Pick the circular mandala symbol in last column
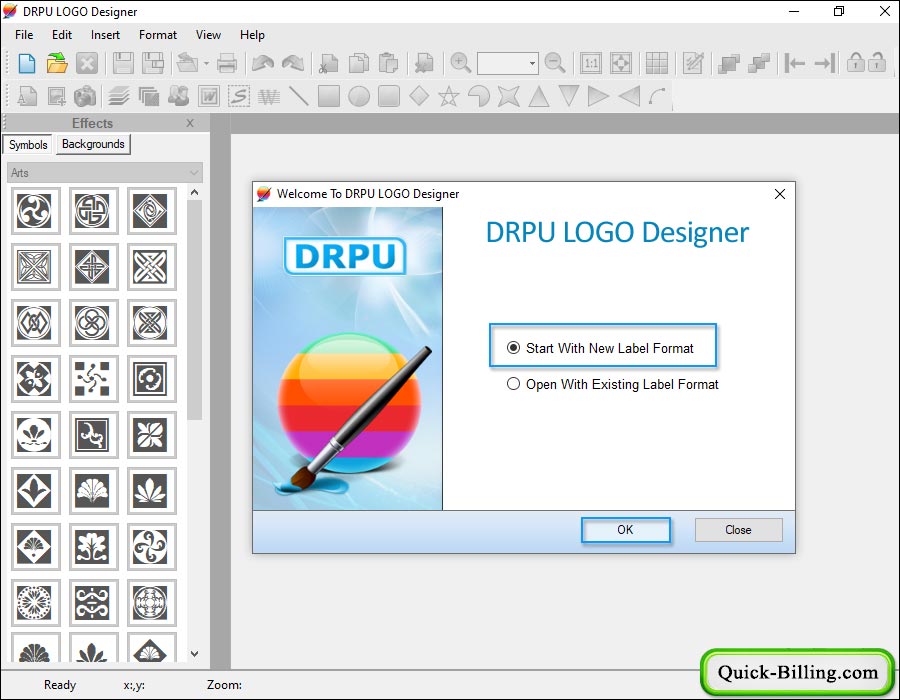The width and height of the screenshot is (900, 700). click(150, 602)
